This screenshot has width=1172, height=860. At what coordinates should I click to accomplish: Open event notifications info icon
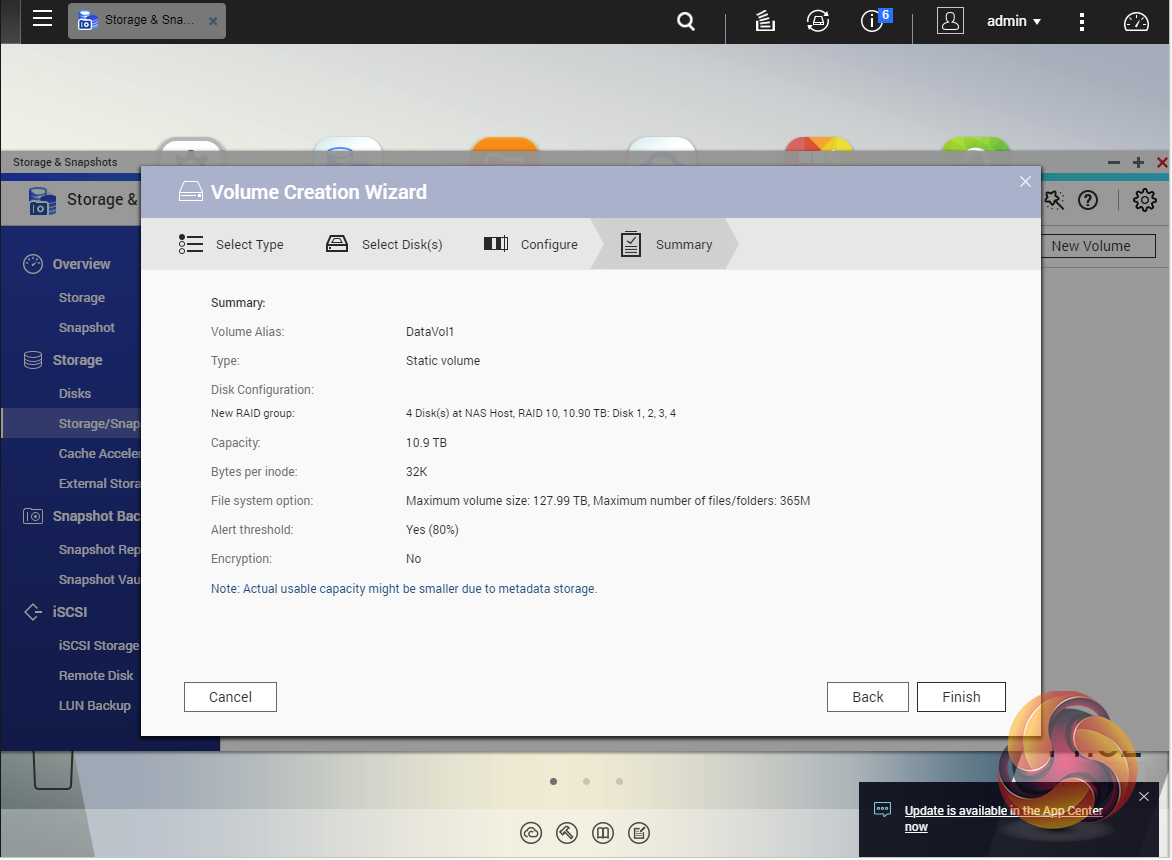(872, 21)
